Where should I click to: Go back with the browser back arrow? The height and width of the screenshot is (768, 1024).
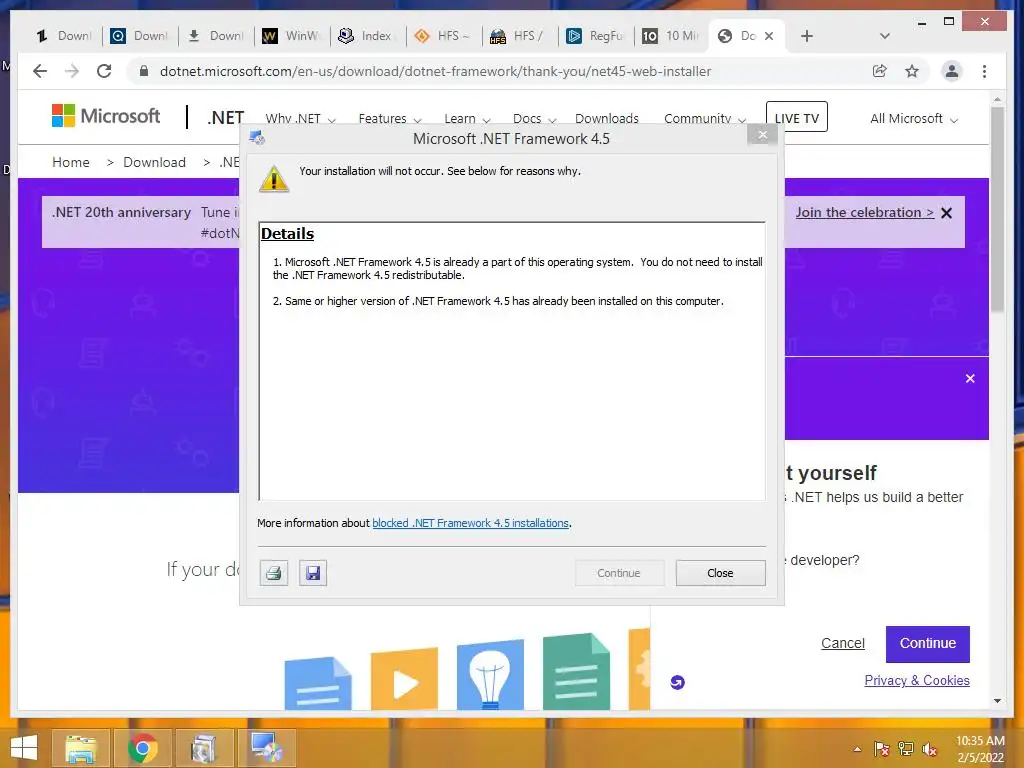click(40, 71)
